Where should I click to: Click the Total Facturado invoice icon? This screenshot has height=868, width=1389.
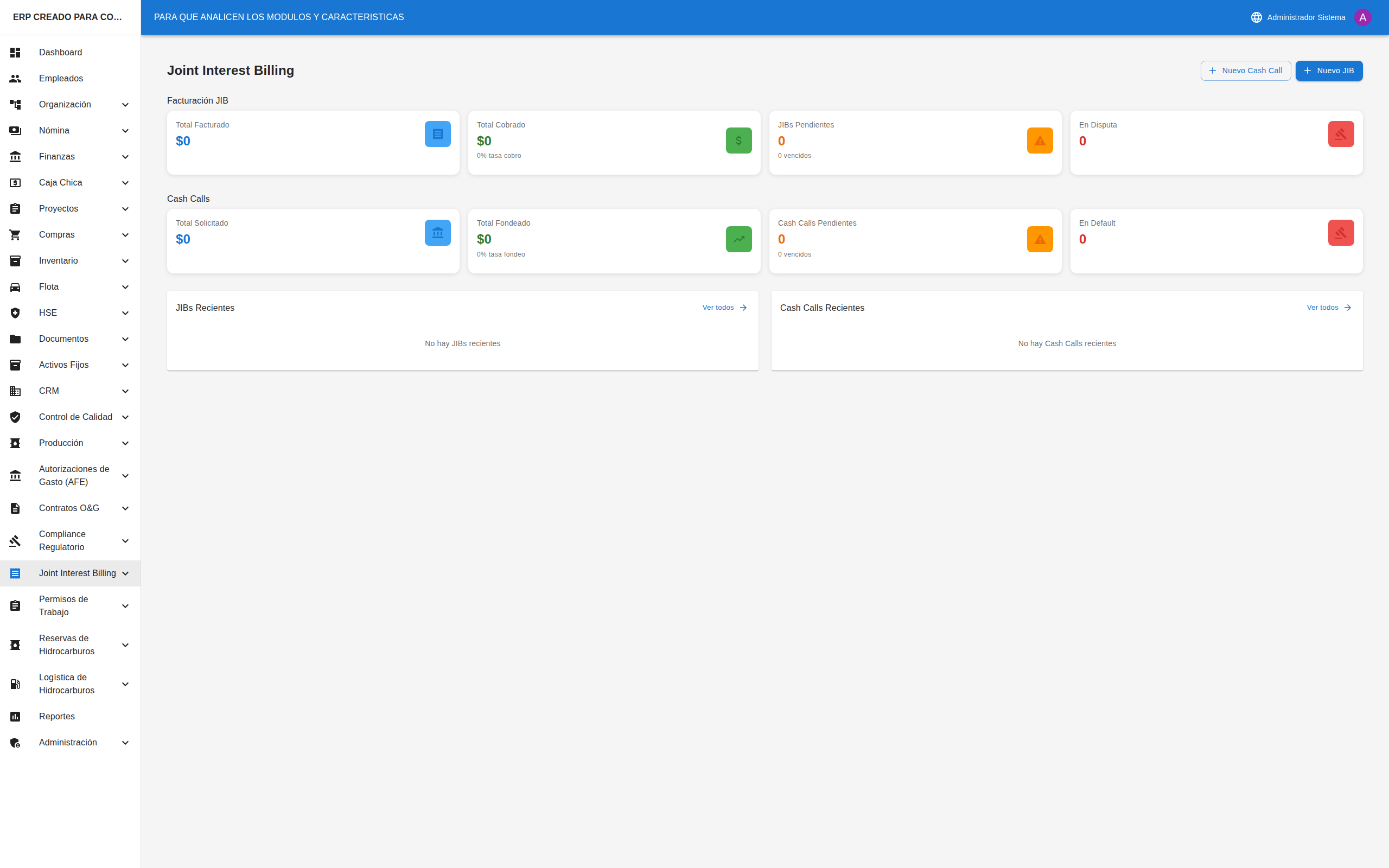pos(437,134)
